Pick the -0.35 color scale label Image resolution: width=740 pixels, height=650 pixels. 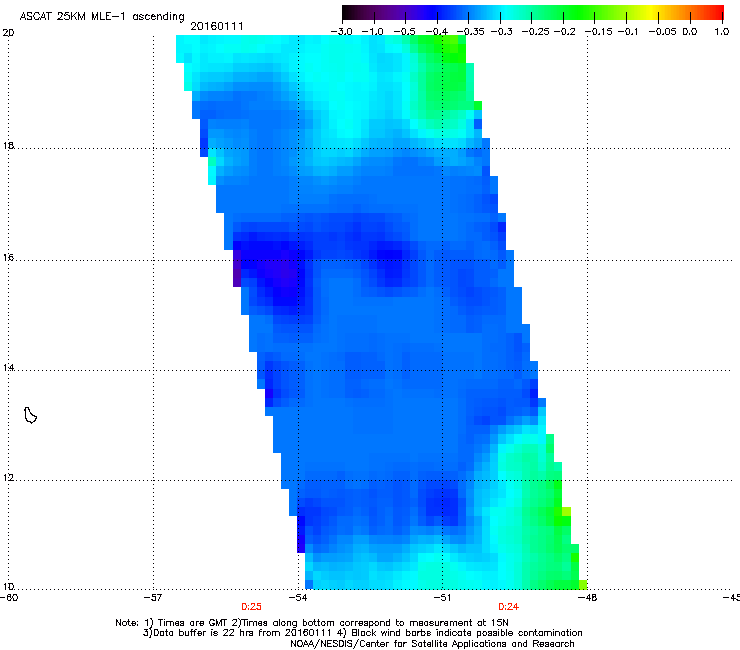[x=470, y=32]
